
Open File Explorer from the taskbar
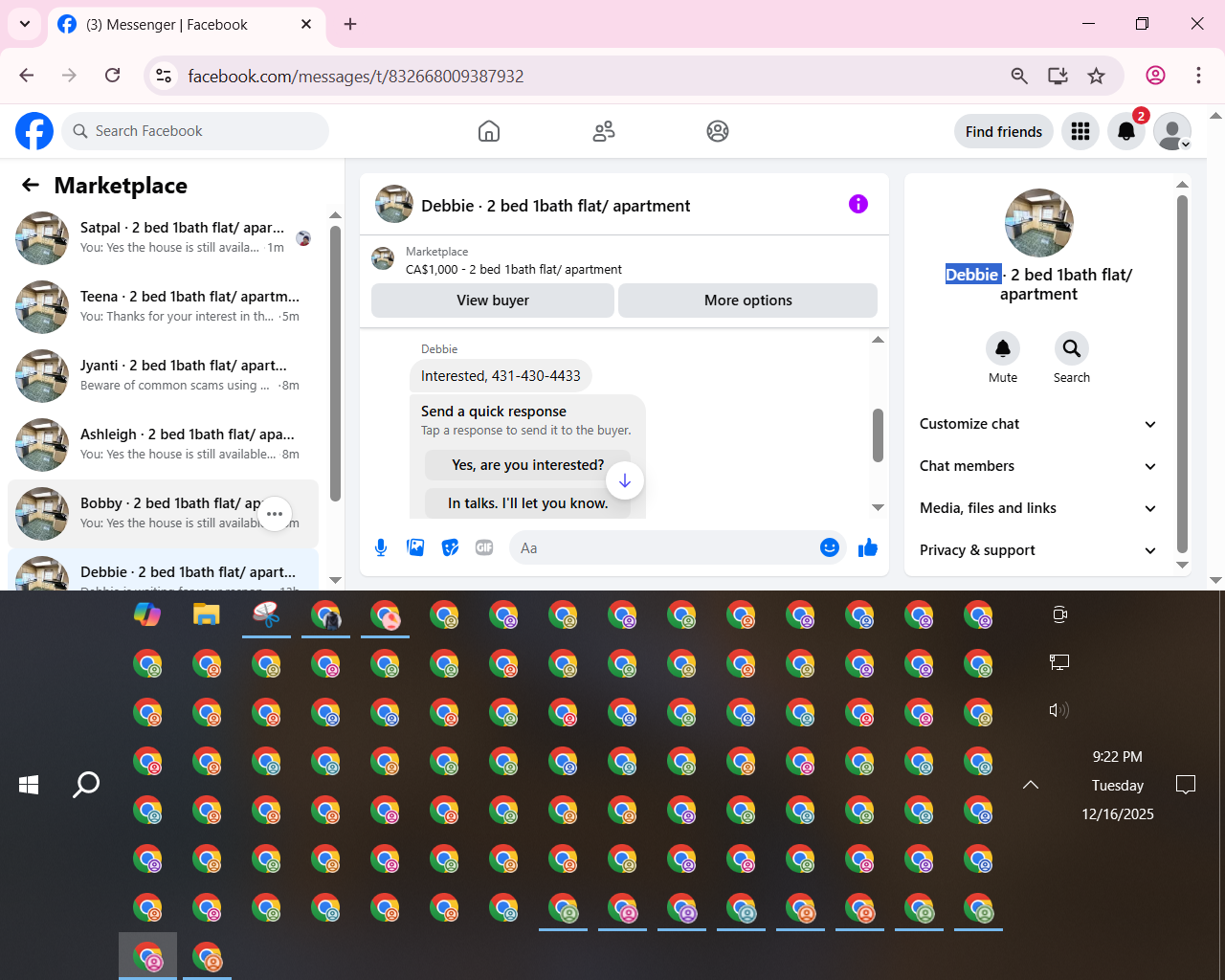[x=207, y=614]
